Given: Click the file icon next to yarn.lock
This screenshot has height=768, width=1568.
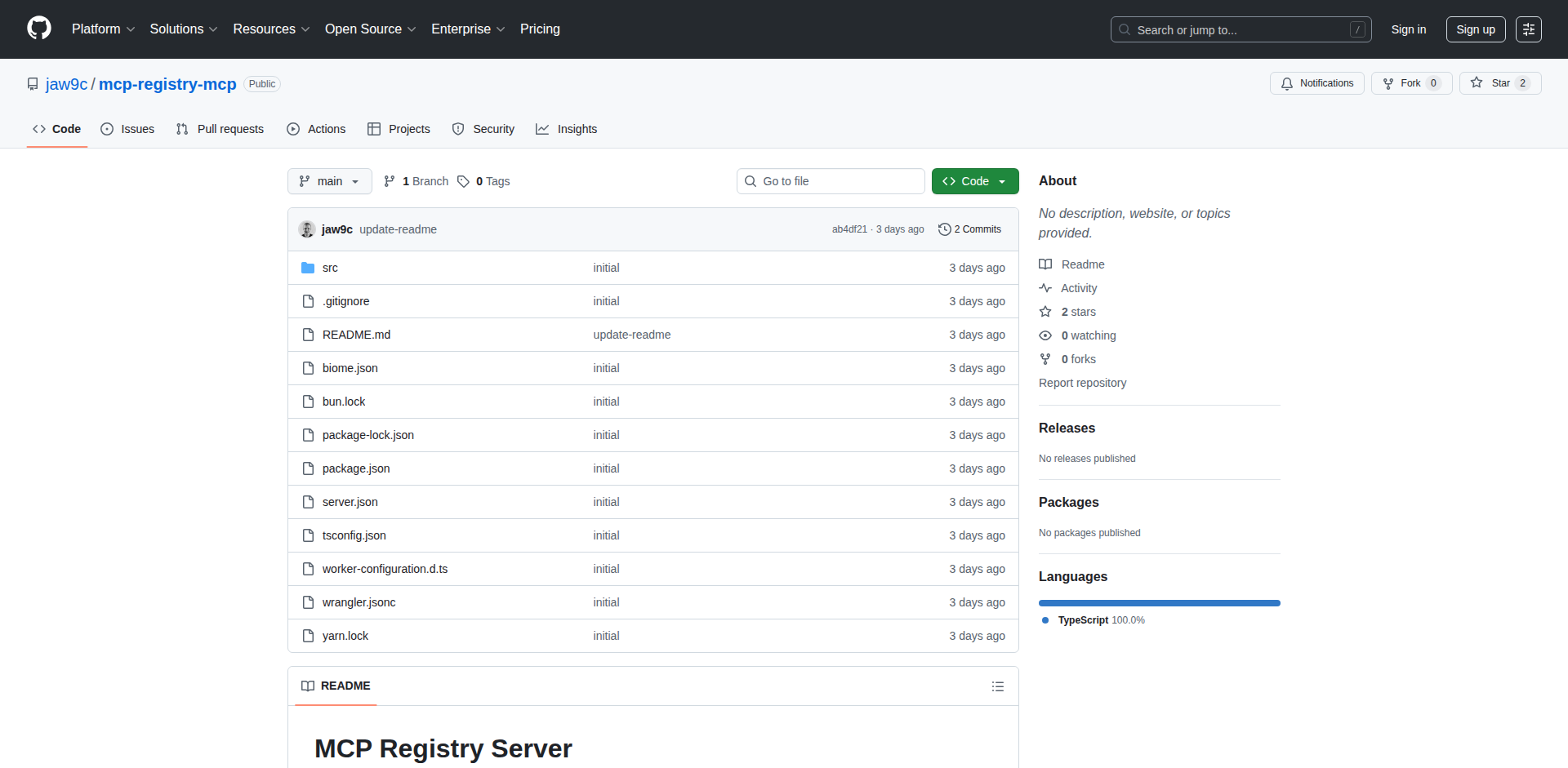Looking at the screenshot, I should (x=308, y=636).
